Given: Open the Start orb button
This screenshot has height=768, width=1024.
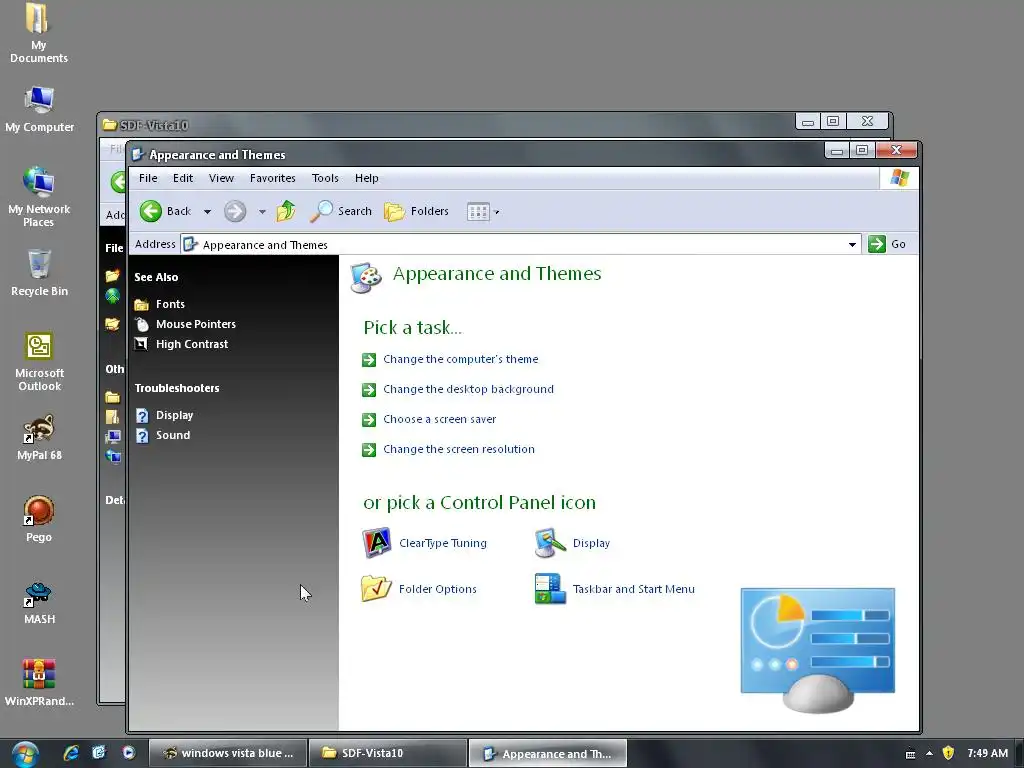Looking at the screenshot, I should [x=25, y=754].
